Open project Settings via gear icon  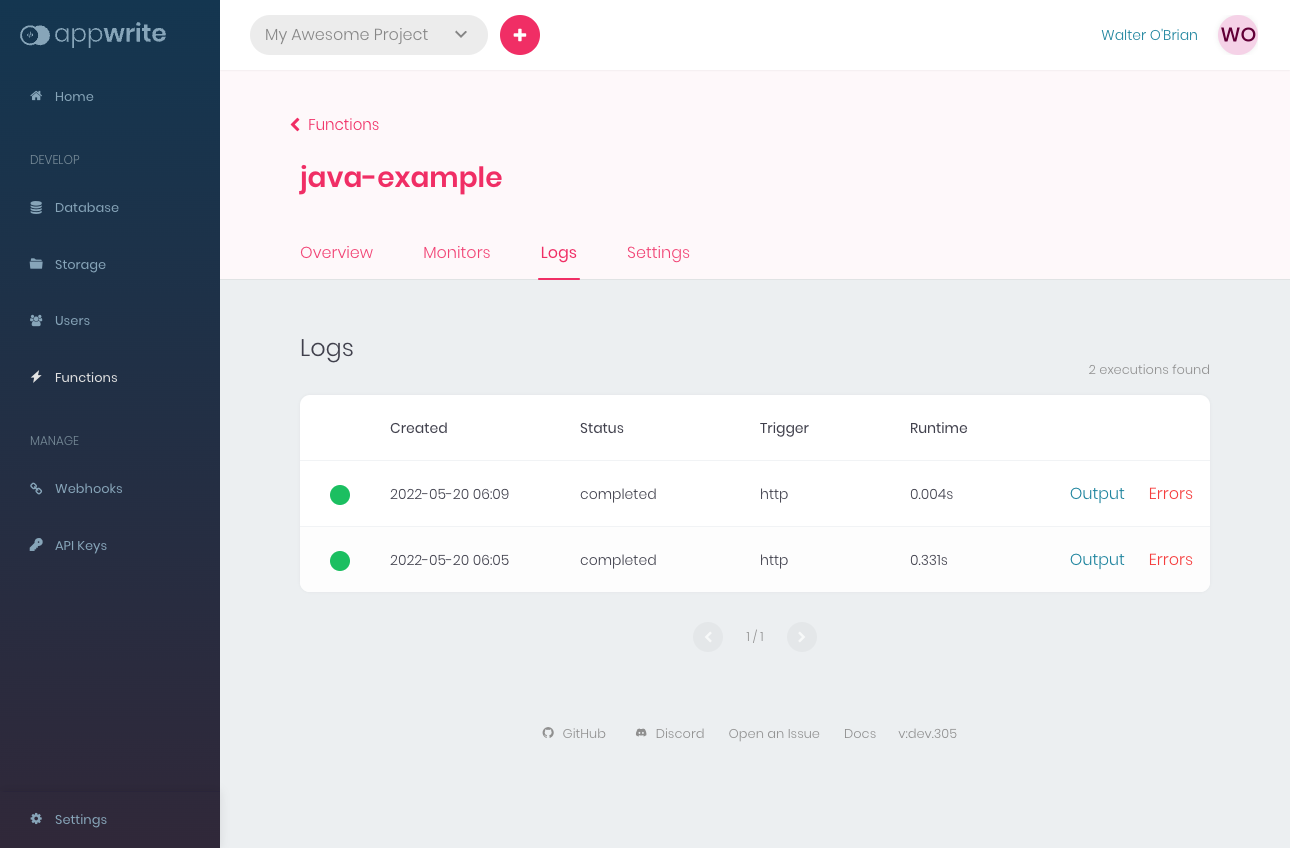coord(37,819)
